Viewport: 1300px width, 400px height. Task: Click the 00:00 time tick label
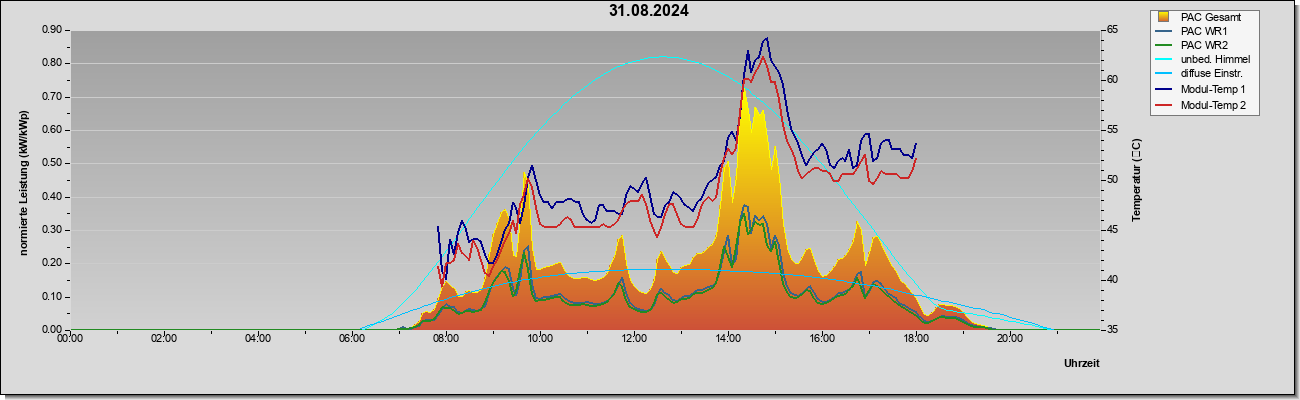(70, 340)
